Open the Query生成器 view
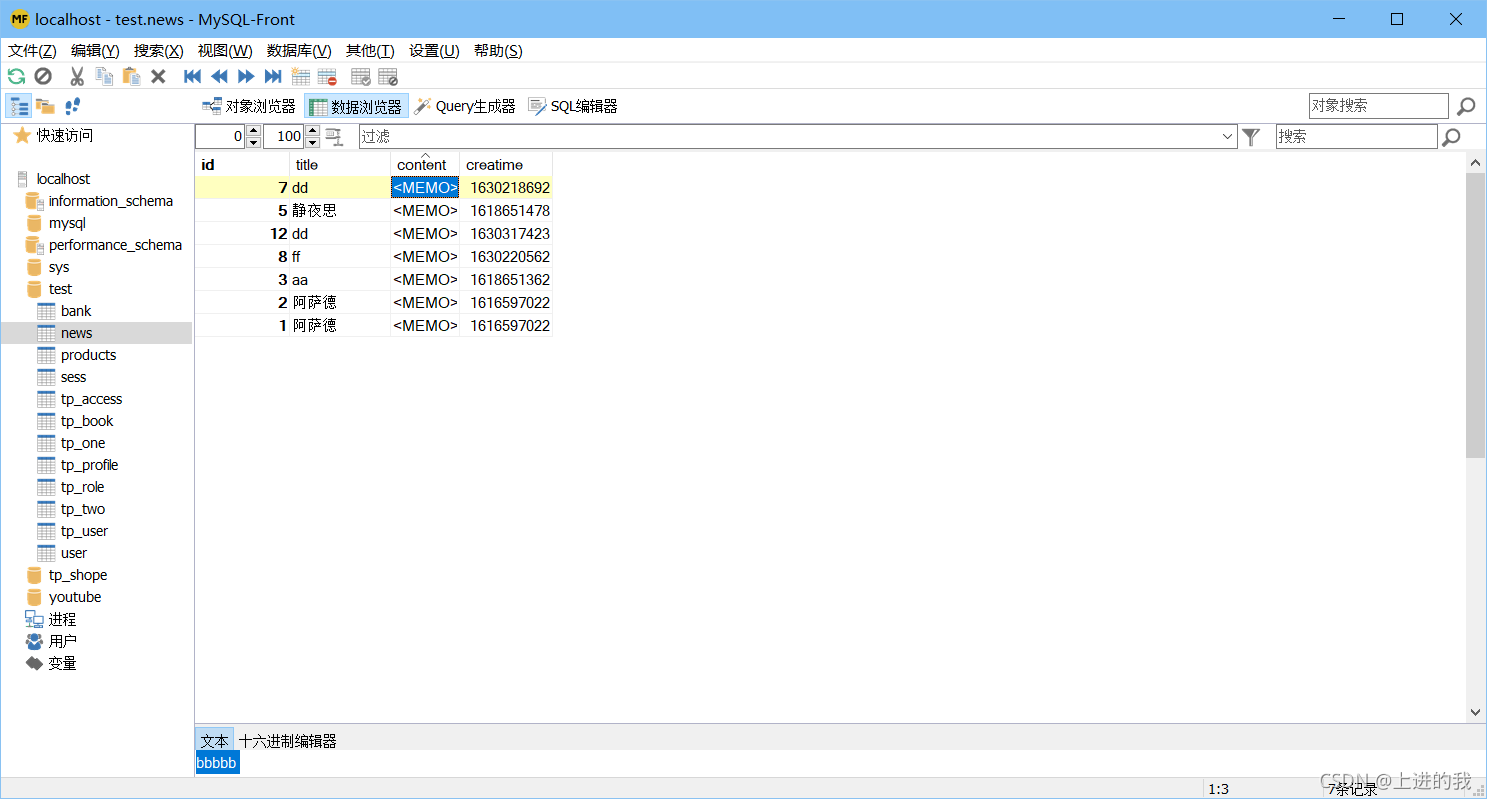 [465, 105]
